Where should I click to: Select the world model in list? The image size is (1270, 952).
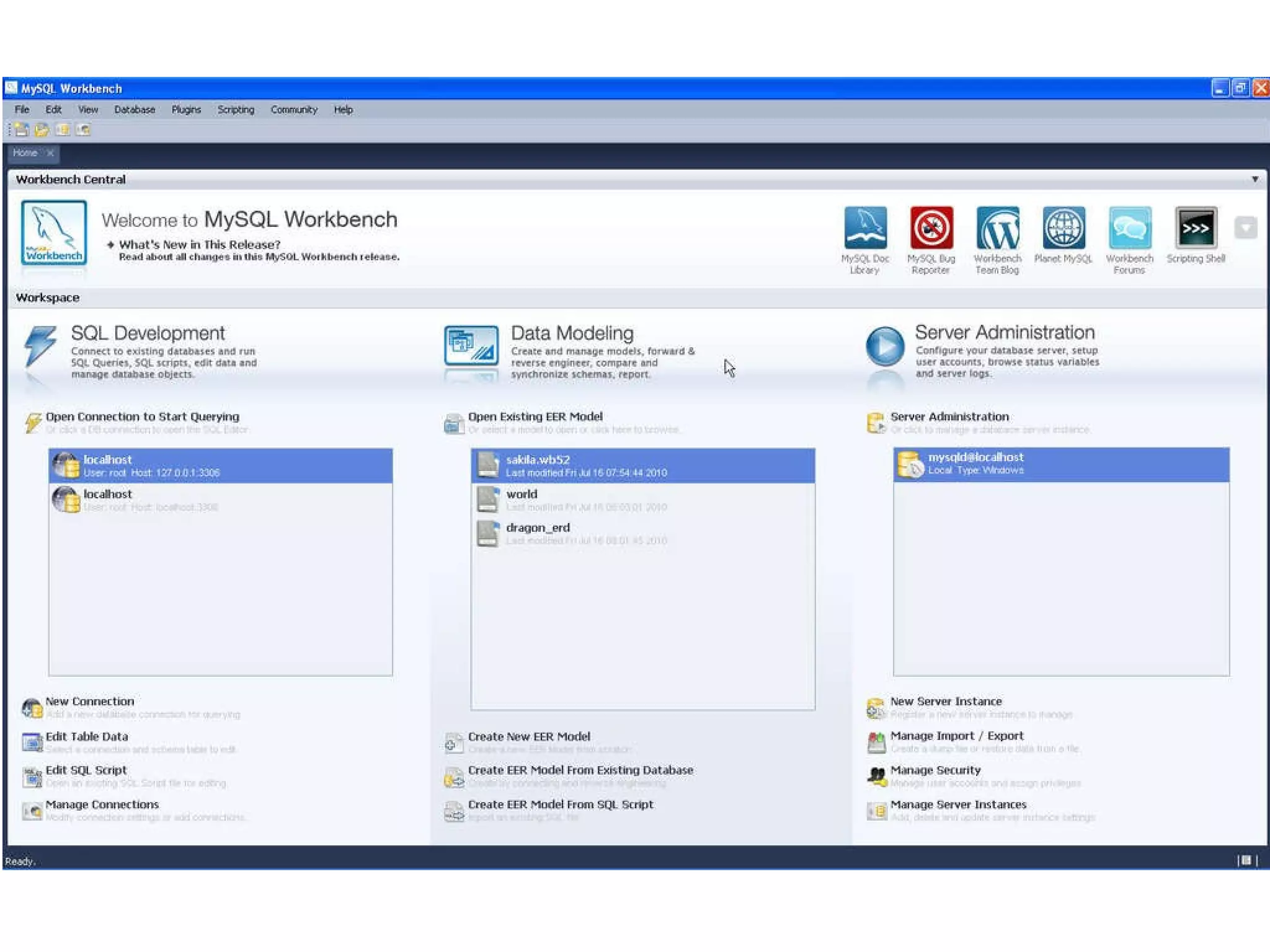coord(522,495)
